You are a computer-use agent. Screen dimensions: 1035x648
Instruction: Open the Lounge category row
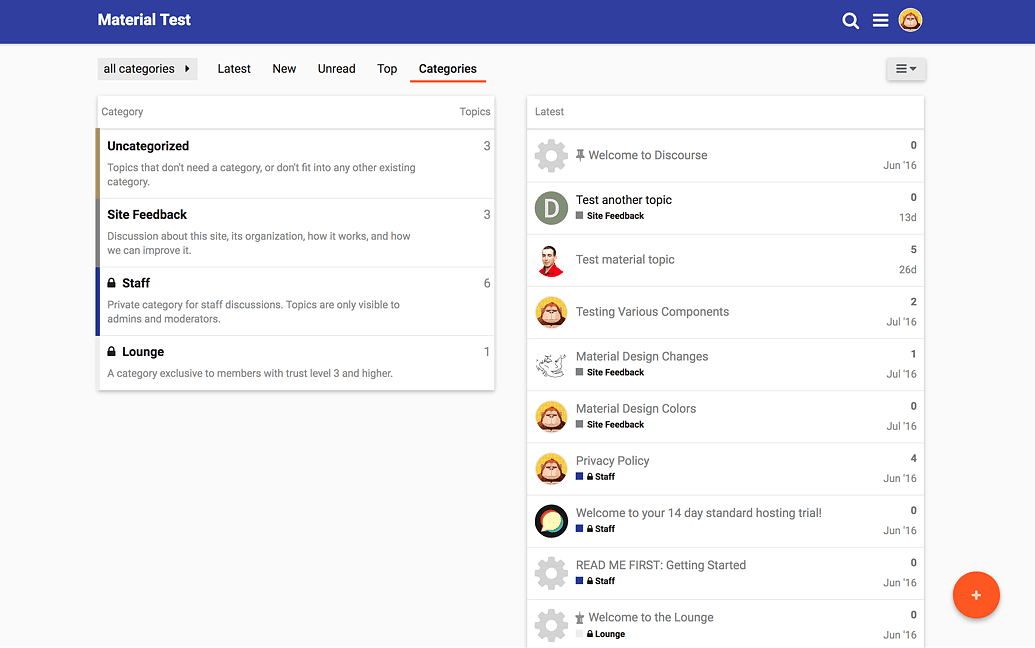pos(143,352)
